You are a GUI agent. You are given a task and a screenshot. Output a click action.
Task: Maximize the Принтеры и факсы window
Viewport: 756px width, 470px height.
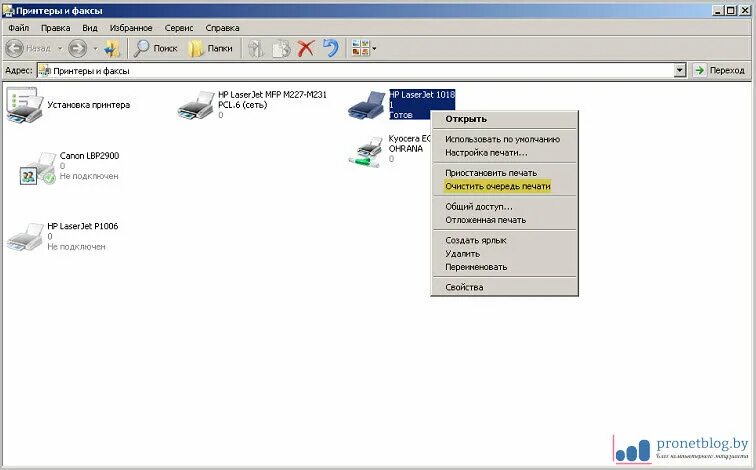tap(730, 10)
